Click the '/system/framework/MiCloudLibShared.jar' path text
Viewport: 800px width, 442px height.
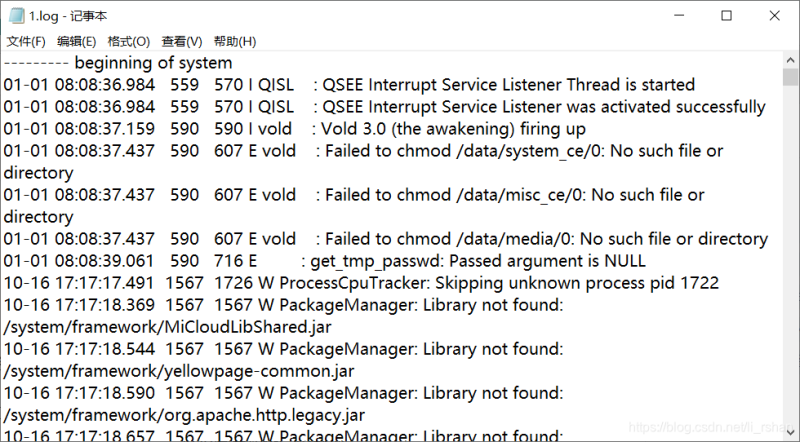tap(167, 327)
